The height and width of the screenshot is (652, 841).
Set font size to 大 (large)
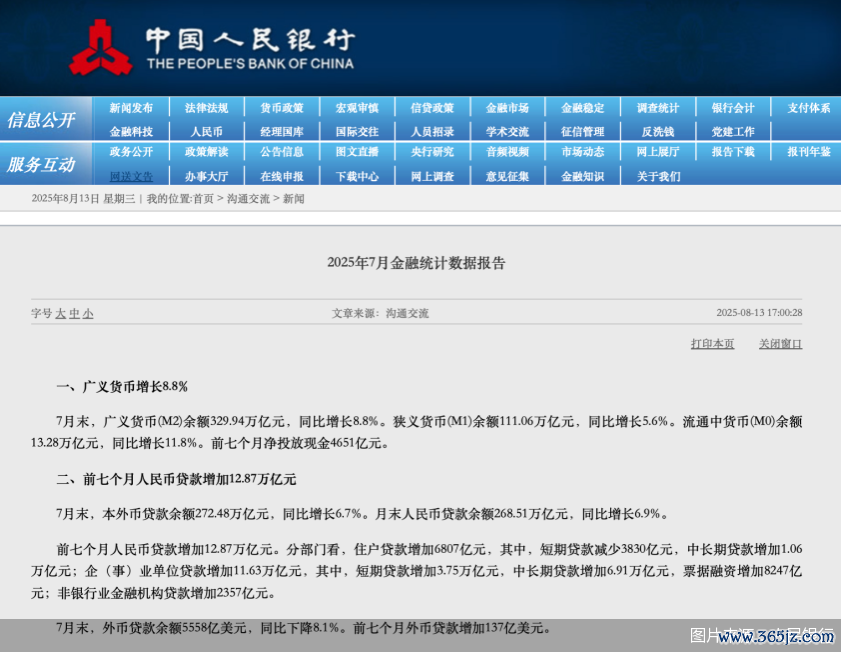[x=60, y=313]
